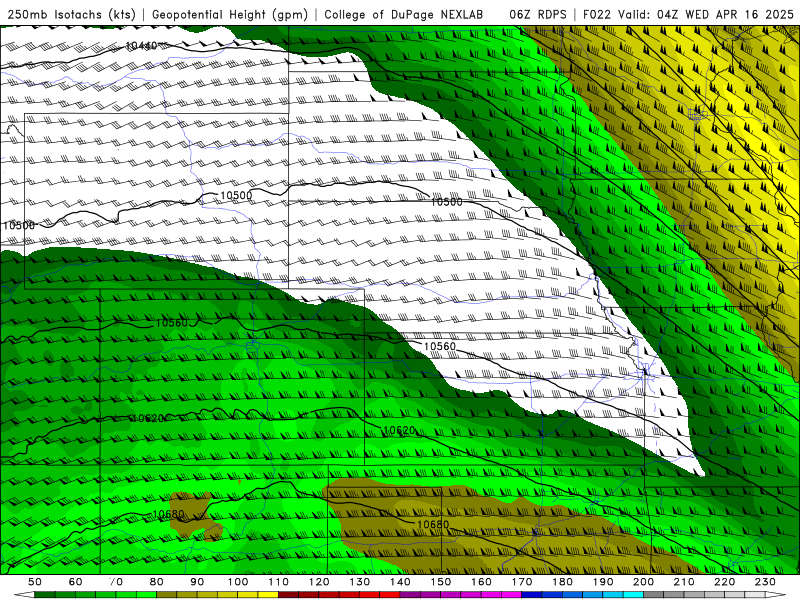Click the 10680 label inside the olive shading
800x600 pixels.
point(433,524)
